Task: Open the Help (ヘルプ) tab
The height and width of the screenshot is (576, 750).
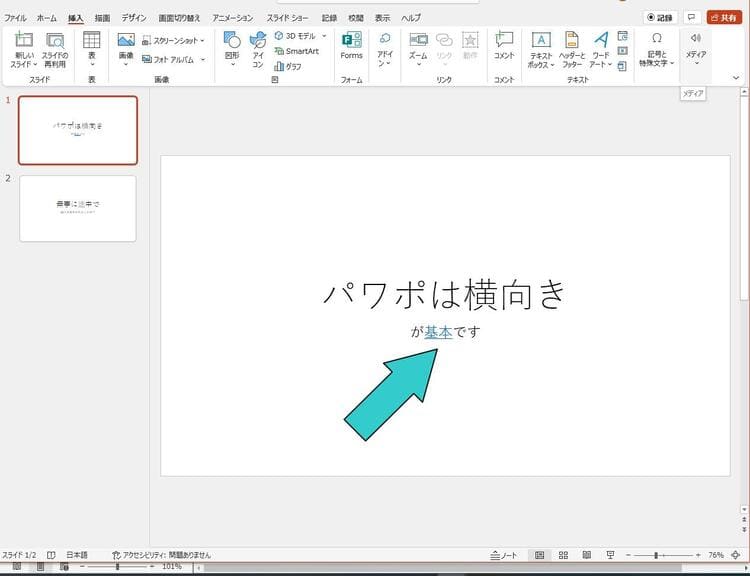Action: [410, 18]
